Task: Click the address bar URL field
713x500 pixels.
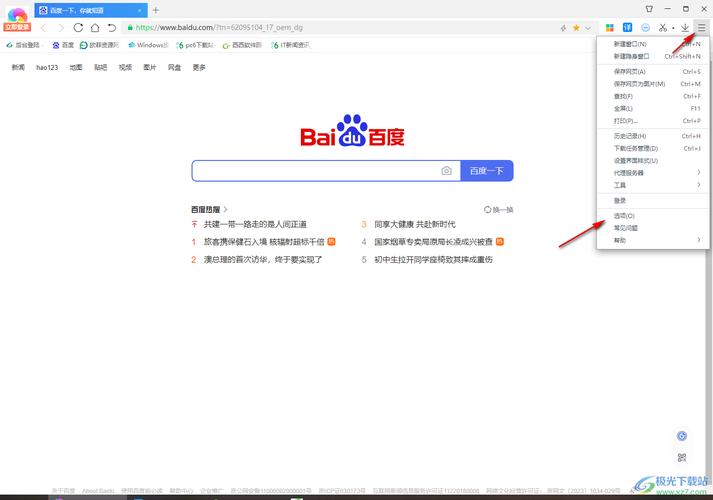Action: [341, 28]
